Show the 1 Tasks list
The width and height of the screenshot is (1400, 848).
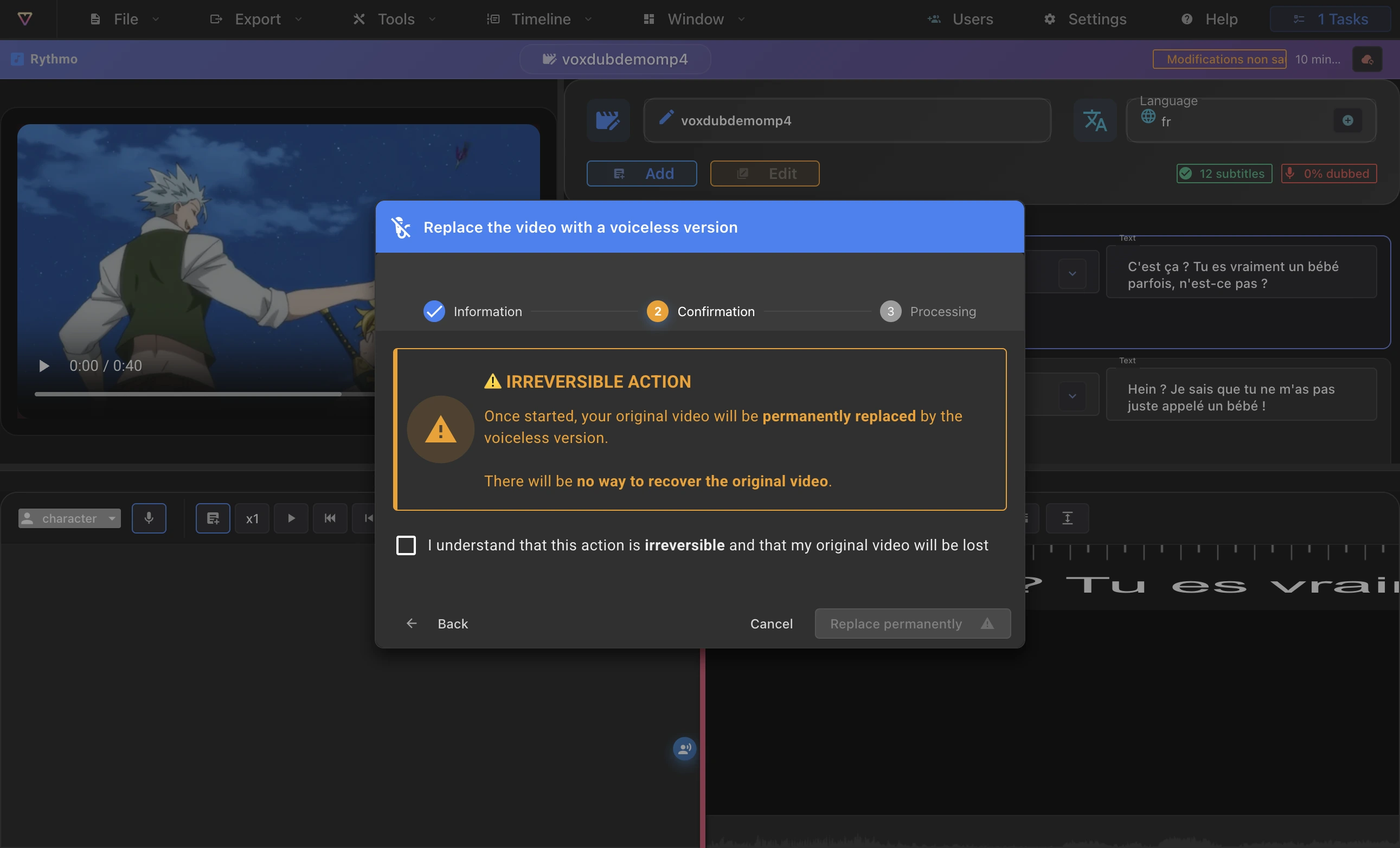tap(1330, 19)
